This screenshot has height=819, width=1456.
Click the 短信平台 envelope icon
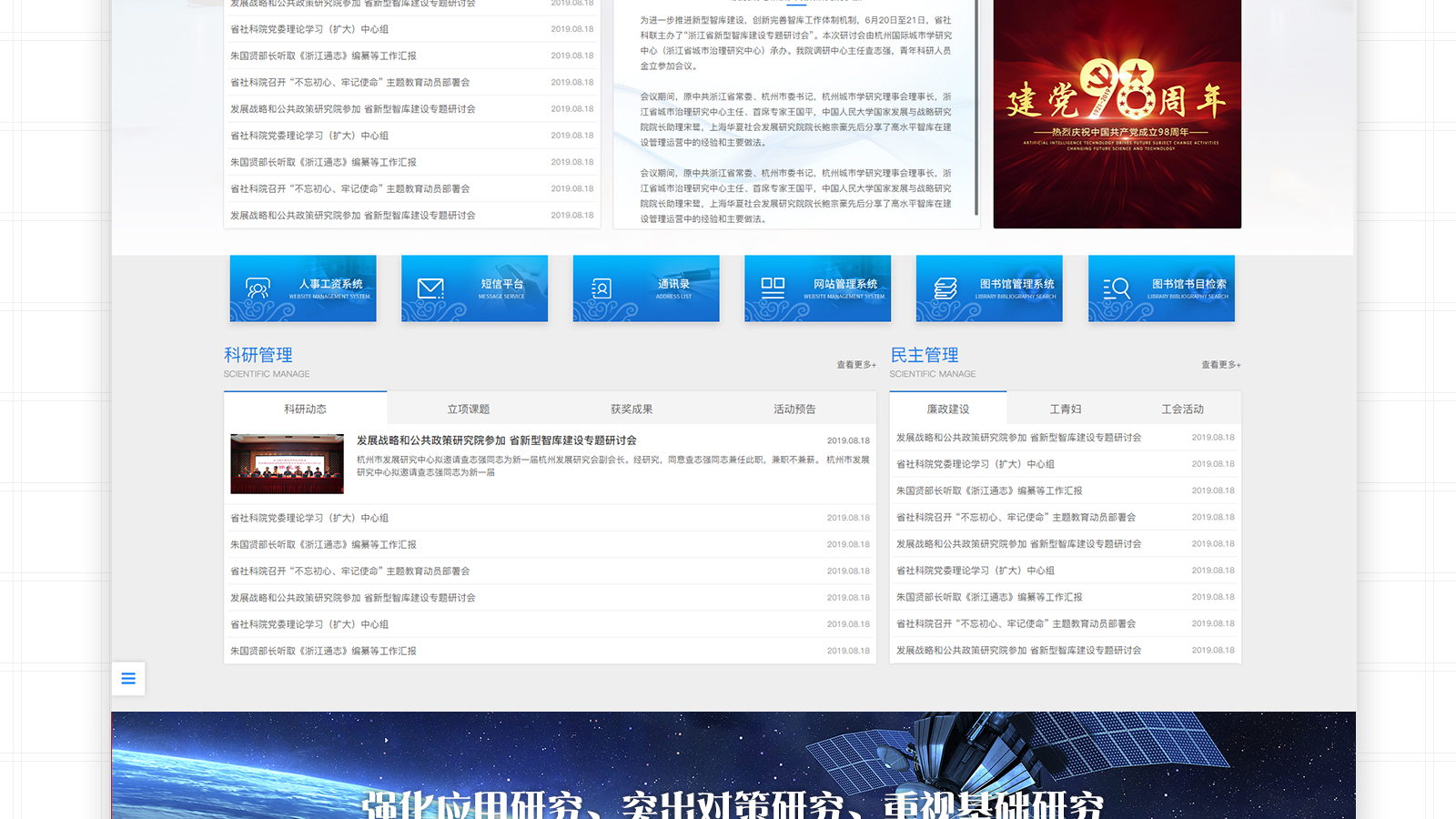point(430,289)
